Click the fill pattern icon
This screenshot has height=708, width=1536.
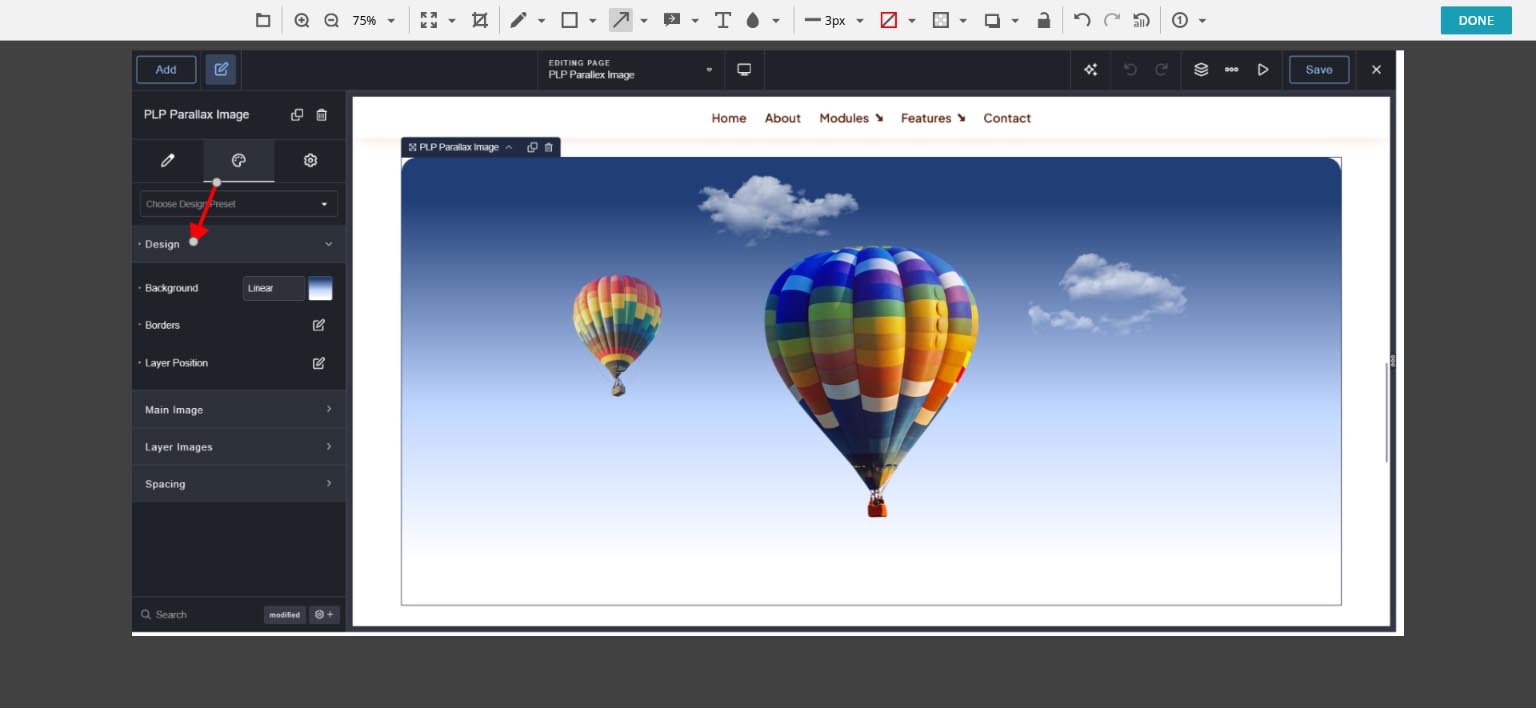[x=941, y=20]
